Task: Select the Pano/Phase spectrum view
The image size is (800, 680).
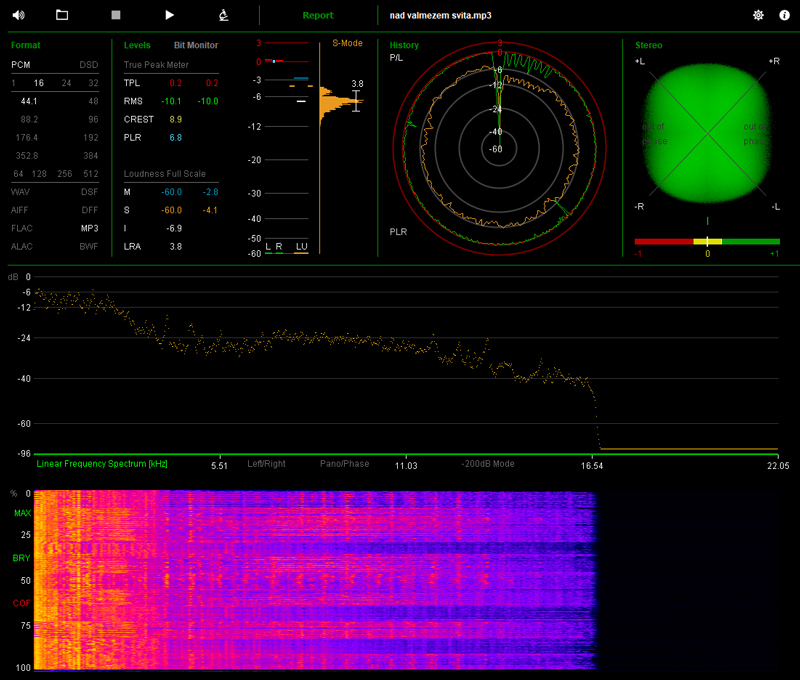Action: tap(345, 465)
